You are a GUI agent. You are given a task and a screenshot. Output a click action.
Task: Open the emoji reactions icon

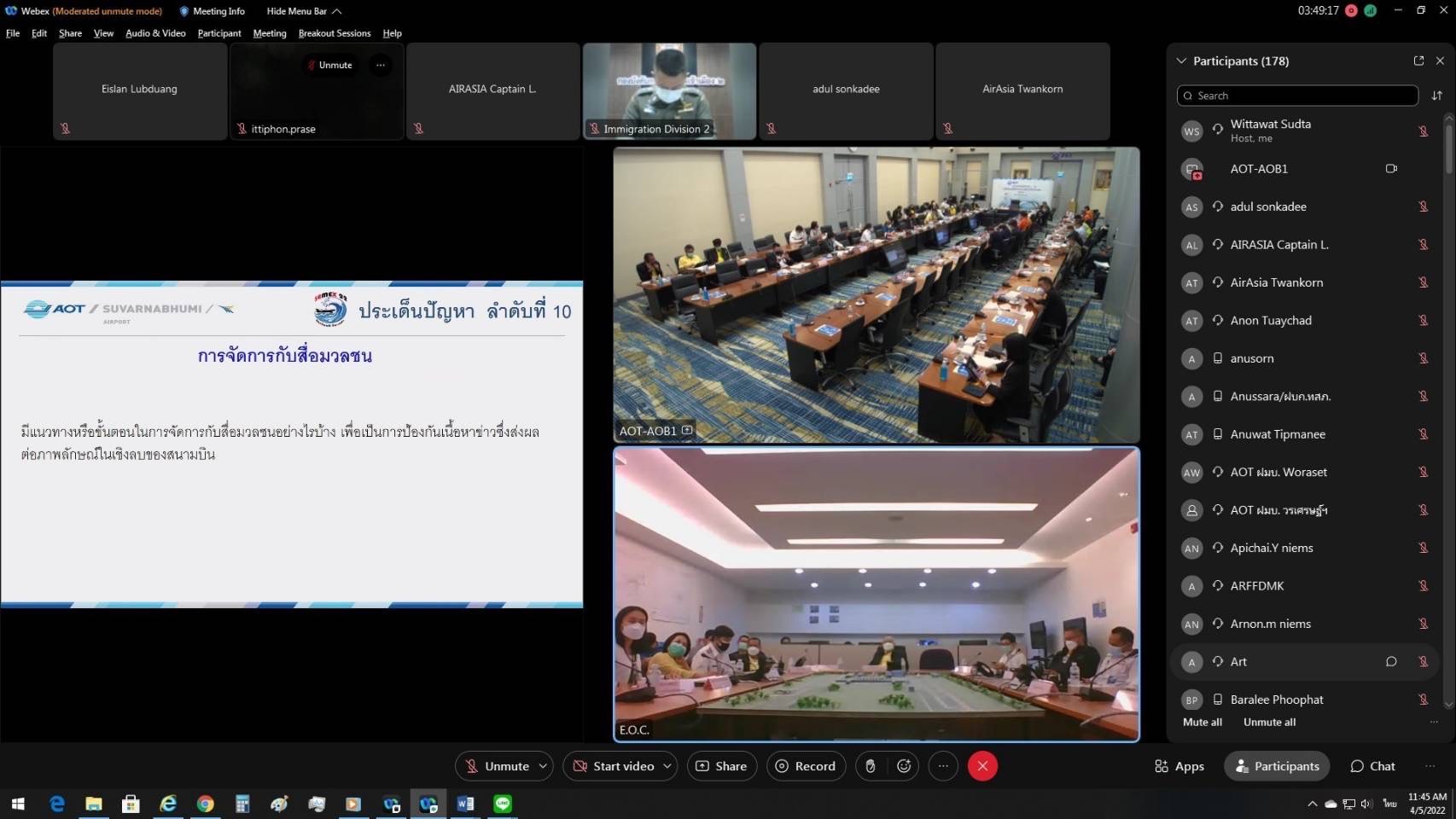[904, 766]
